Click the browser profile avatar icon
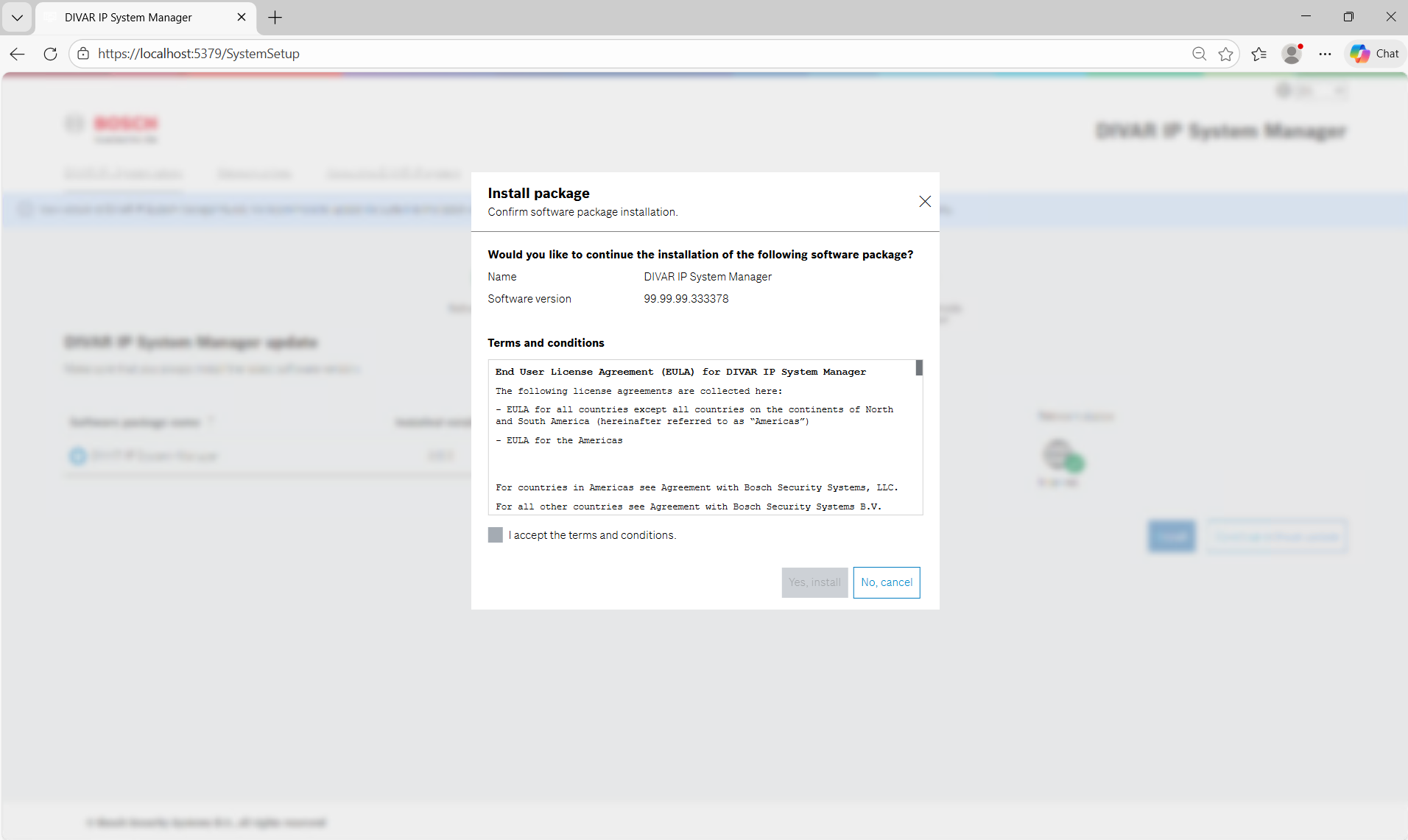This screenshot has width=1408, height=840. [x=1292, y=54]
